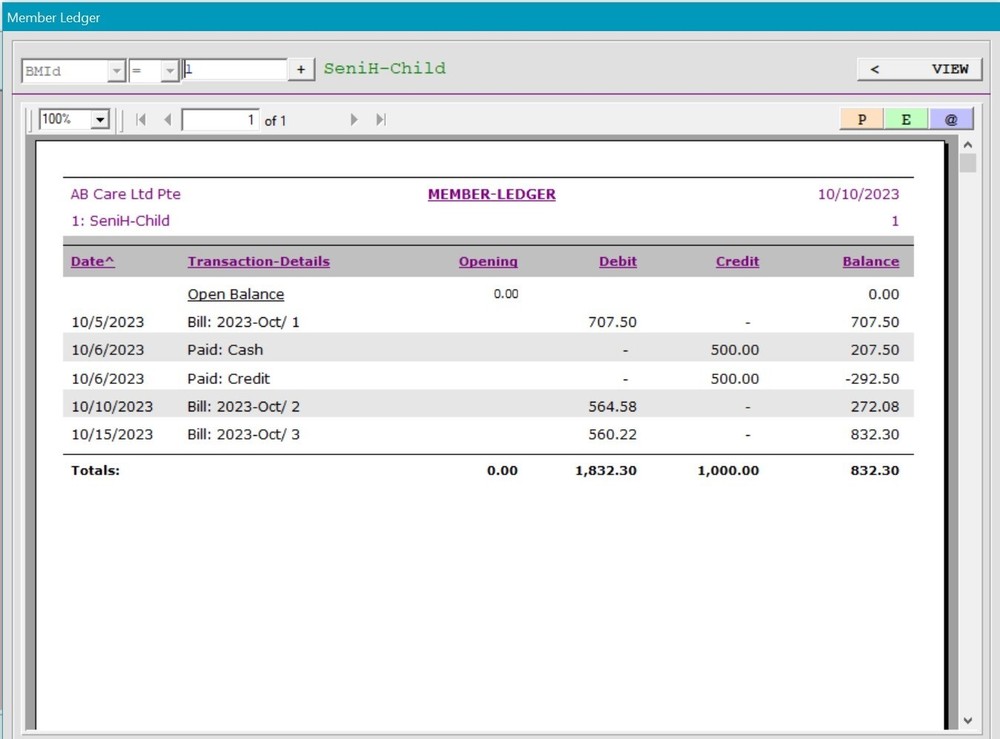
Task: Go to previous page of report
Action: (168, 119)
